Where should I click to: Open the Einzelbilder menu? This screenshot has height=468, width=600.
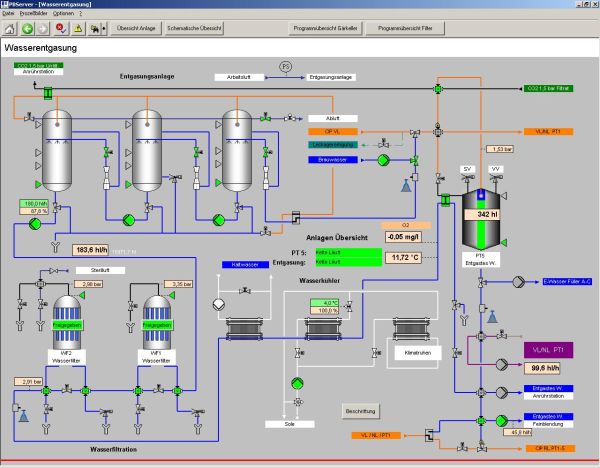[34, 13]
